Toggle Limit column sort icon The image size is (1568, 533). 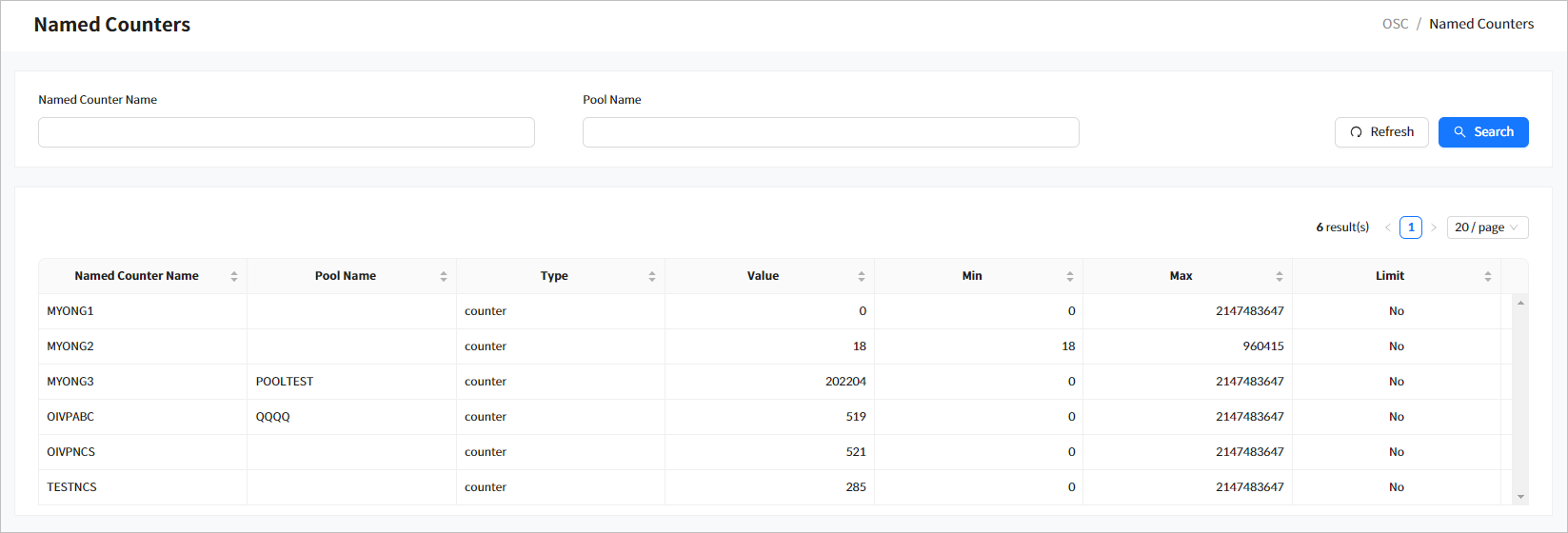pyautogui.click(x=1488, y=277)
